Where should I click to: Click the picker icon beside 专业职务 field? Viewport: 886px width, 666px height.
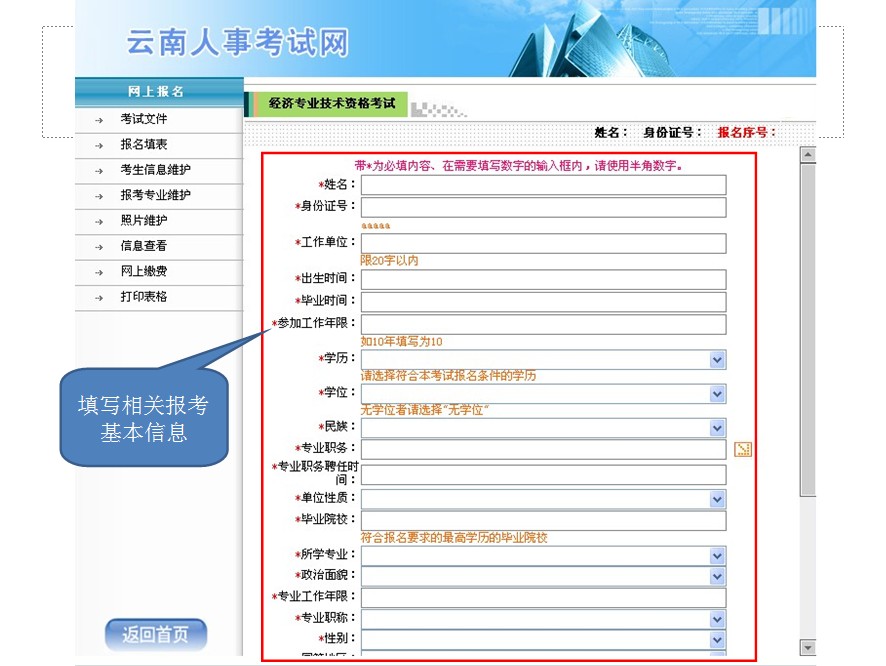[742, 450]
